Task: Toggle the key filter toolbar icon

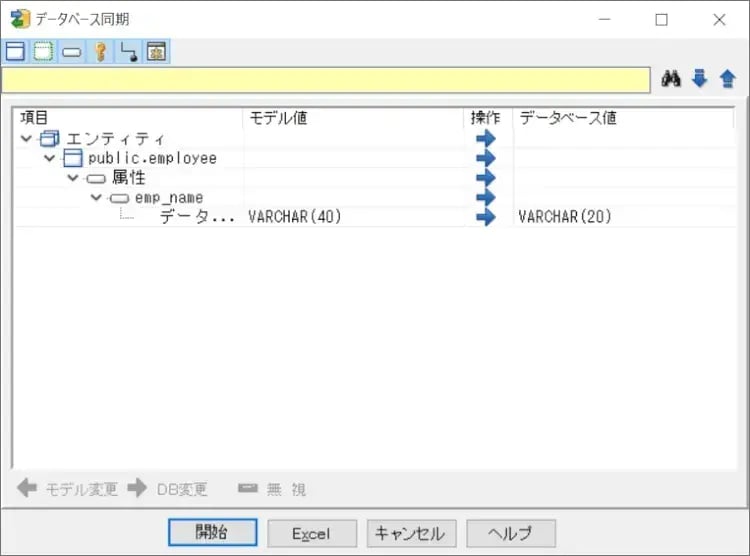Action: [100, 52]
